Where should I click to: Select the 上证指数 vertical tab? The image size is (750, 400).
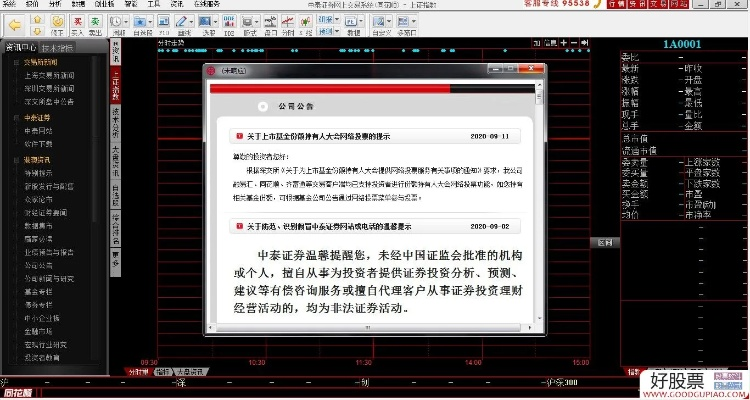115,84
